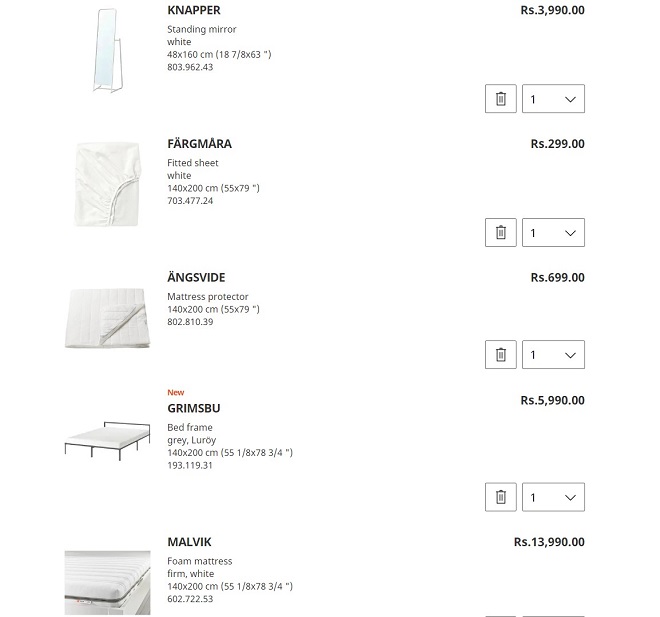This screenshot has height=617, width=660.
Task: View the KNAPPER standing mirror thumbnail
Action: [107, 50]
